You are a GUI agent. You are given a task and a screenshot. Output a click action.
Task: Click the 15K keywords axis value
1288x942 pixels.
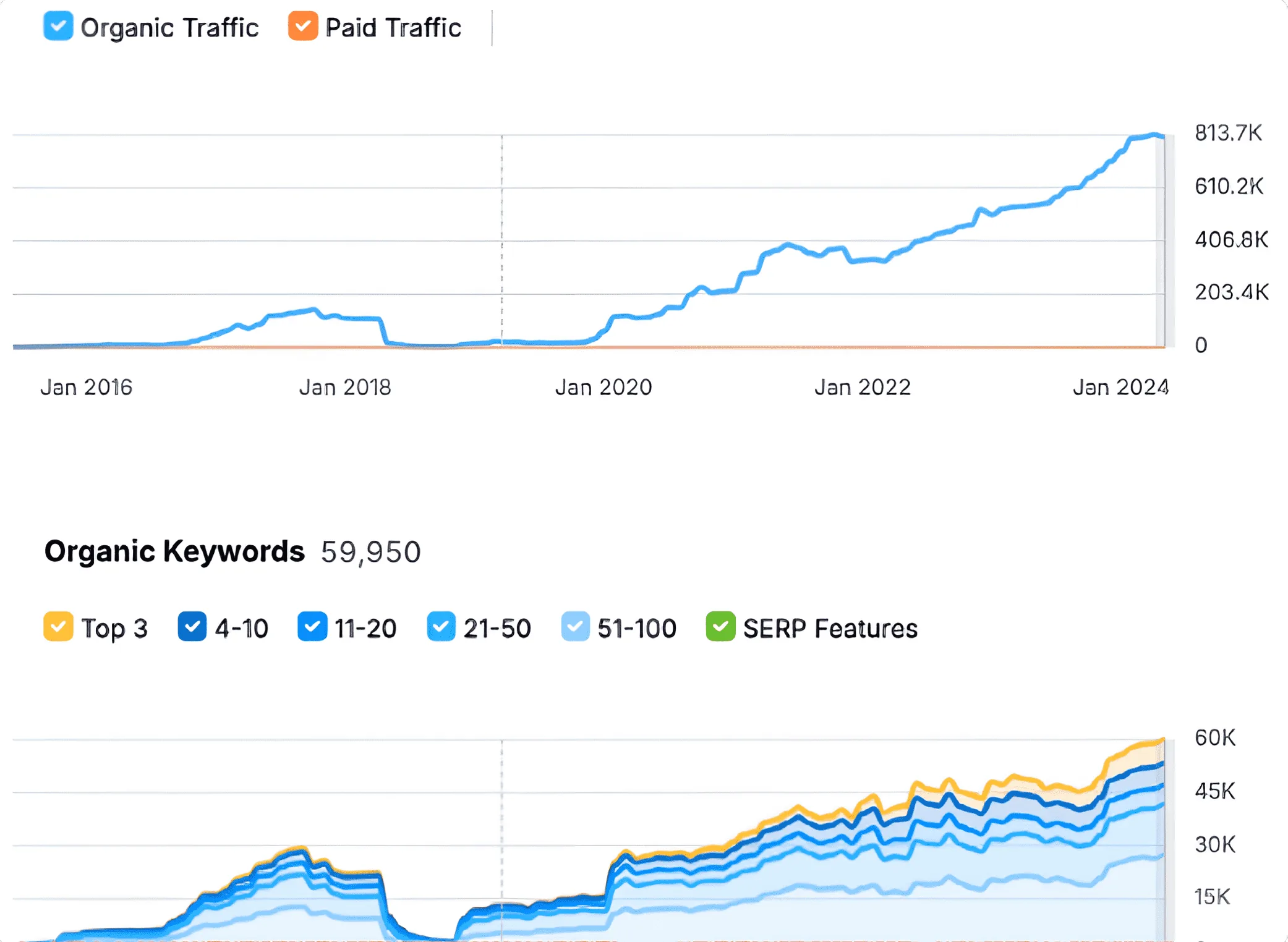pos(1213,897)
